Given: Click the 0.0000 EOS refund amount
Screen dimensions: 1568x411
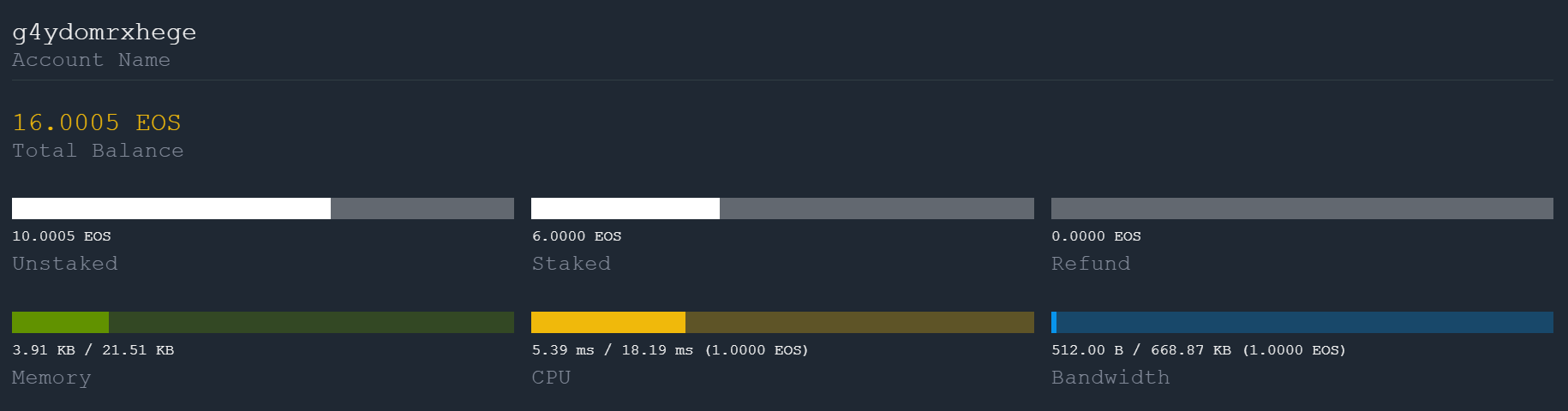Looking at the screenshot, I should point(1097,236).
